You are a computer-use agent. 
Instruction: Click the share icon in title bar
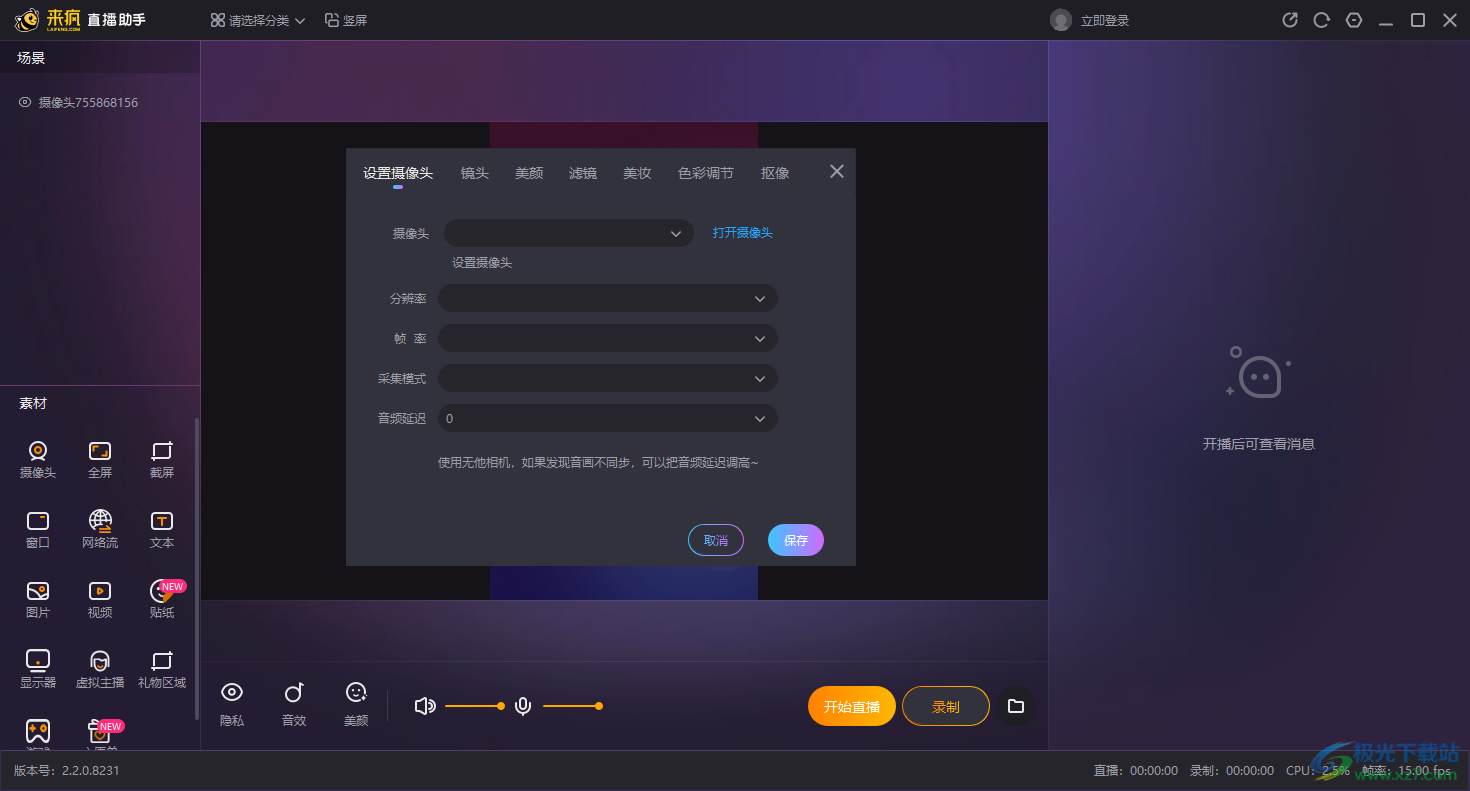(1291, 20)
